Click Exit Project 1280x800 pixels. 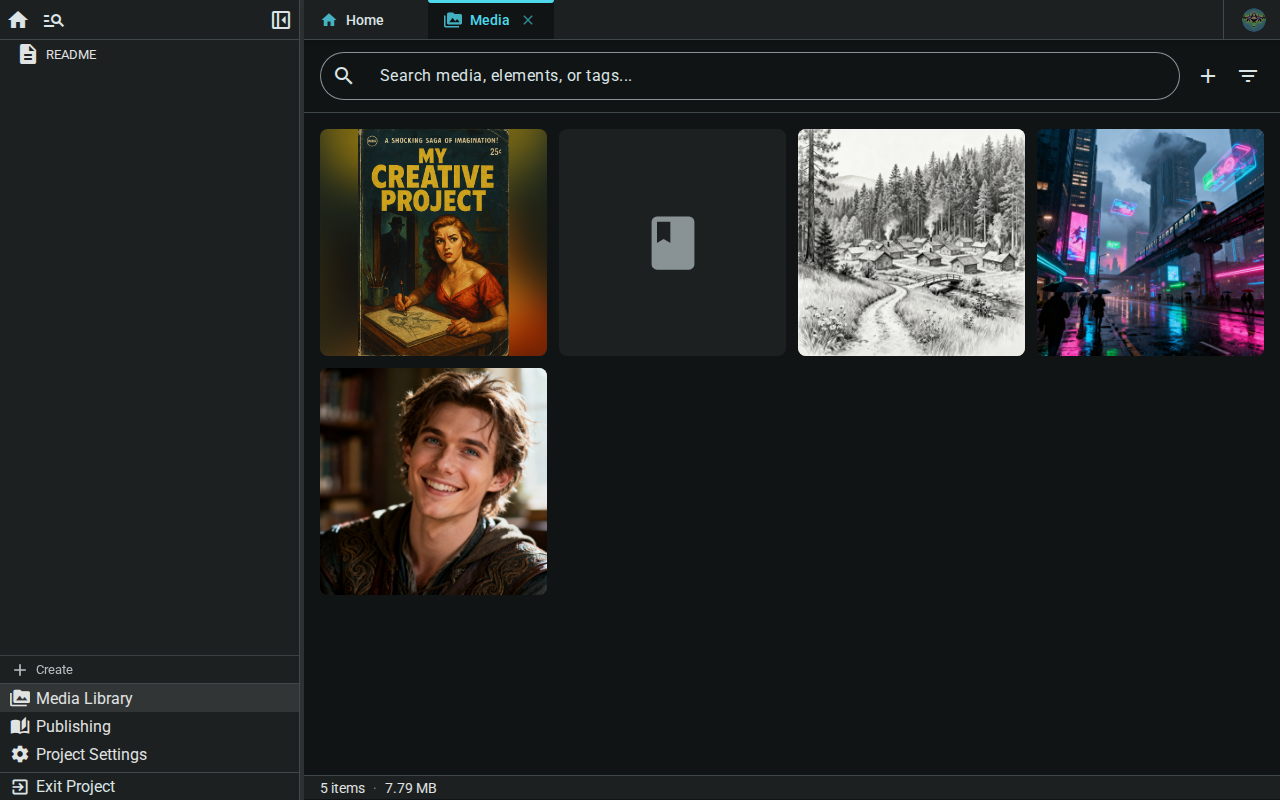(x=150, y=786)
